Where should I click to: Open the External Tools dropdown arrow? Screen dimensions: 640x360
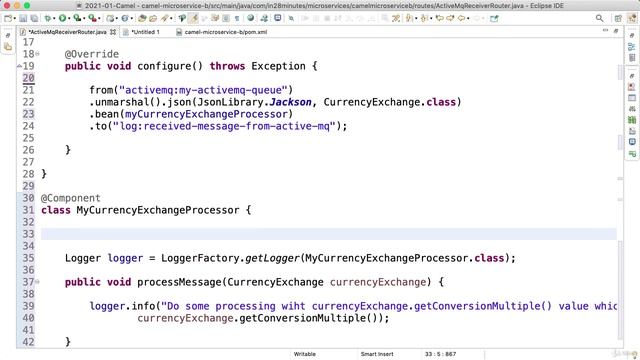click(99, 18)
